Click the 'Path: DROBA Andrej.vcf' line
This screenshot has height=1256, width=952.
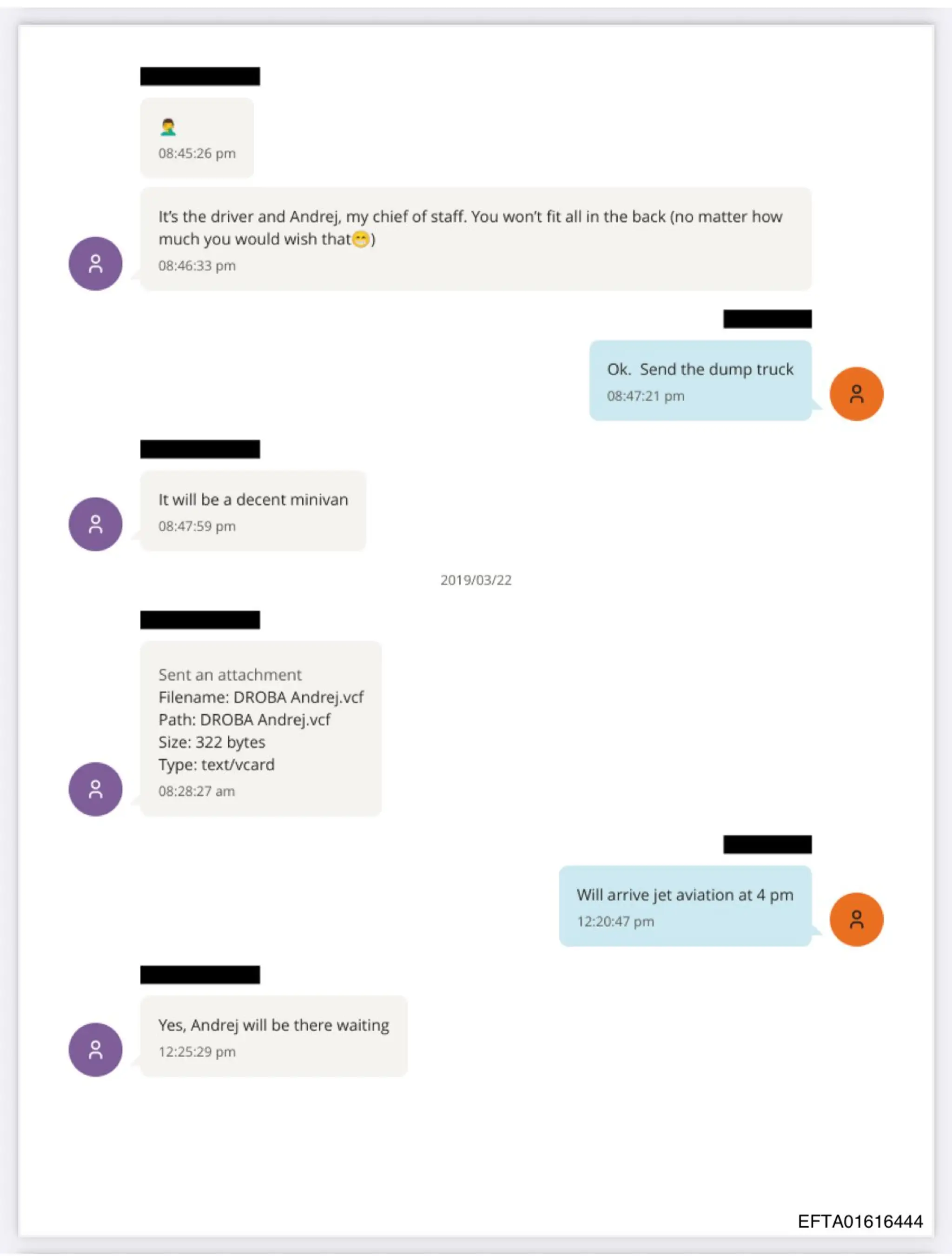(244, 719)
